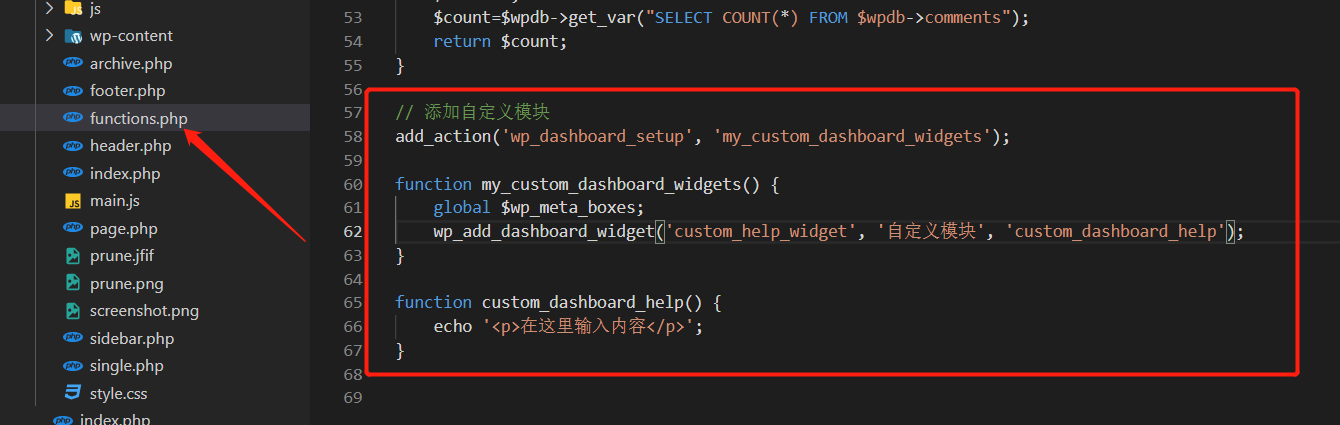Select index.php in the theme folder
Screen dimensions: 1340x425
124,173
